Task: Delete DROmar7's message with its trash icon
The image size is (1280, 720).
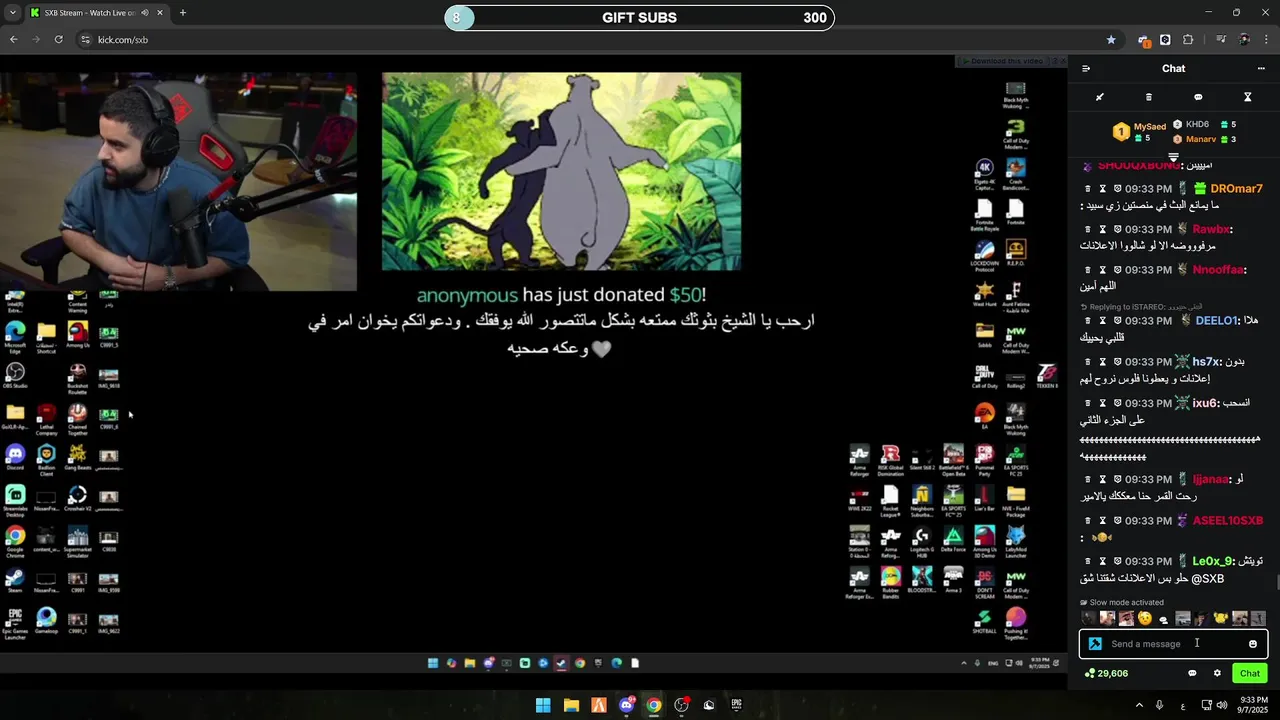Action: point(1088,188)
